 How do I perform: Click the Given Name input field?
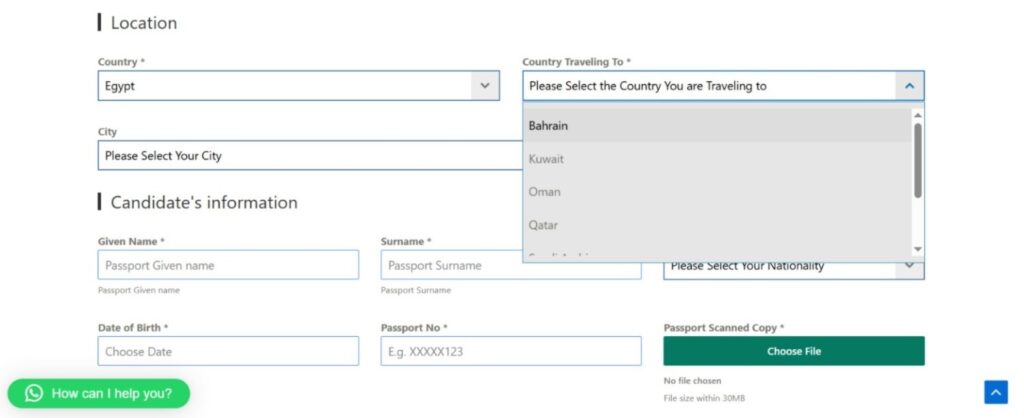coord(228,265)
